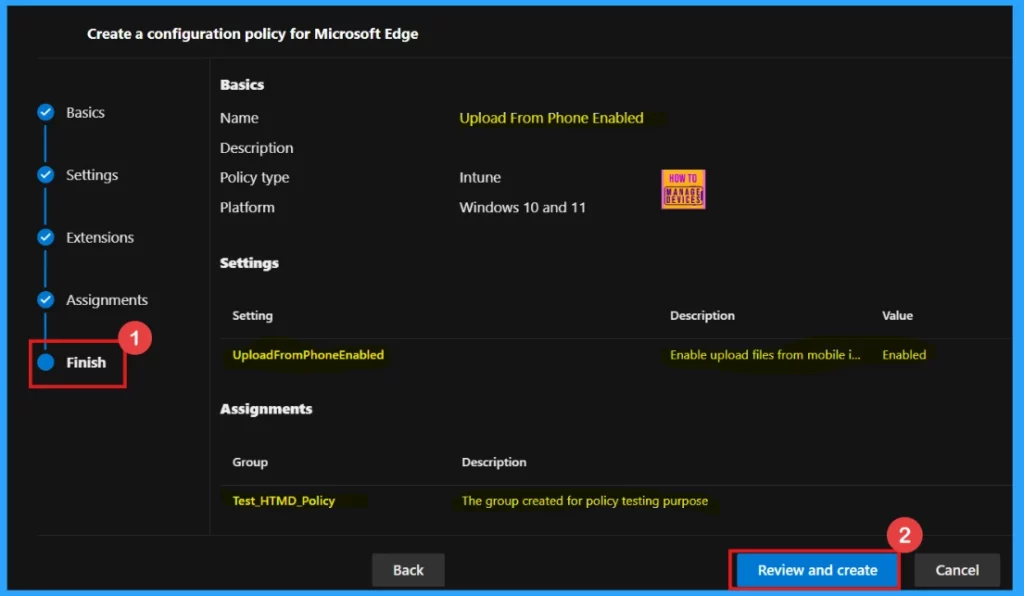Click the Policy type label
This screenshot has height=596, width=1024.
tap(254, 178)
